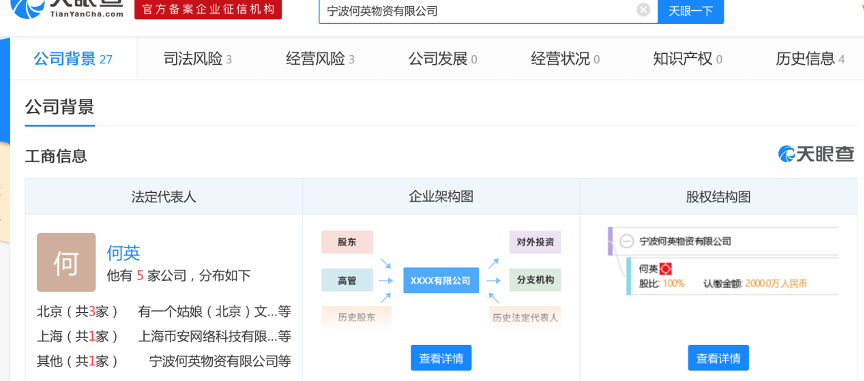Click the 法定代表人 column header
This screenshot has width=864, height=381.
click(164, 196)
